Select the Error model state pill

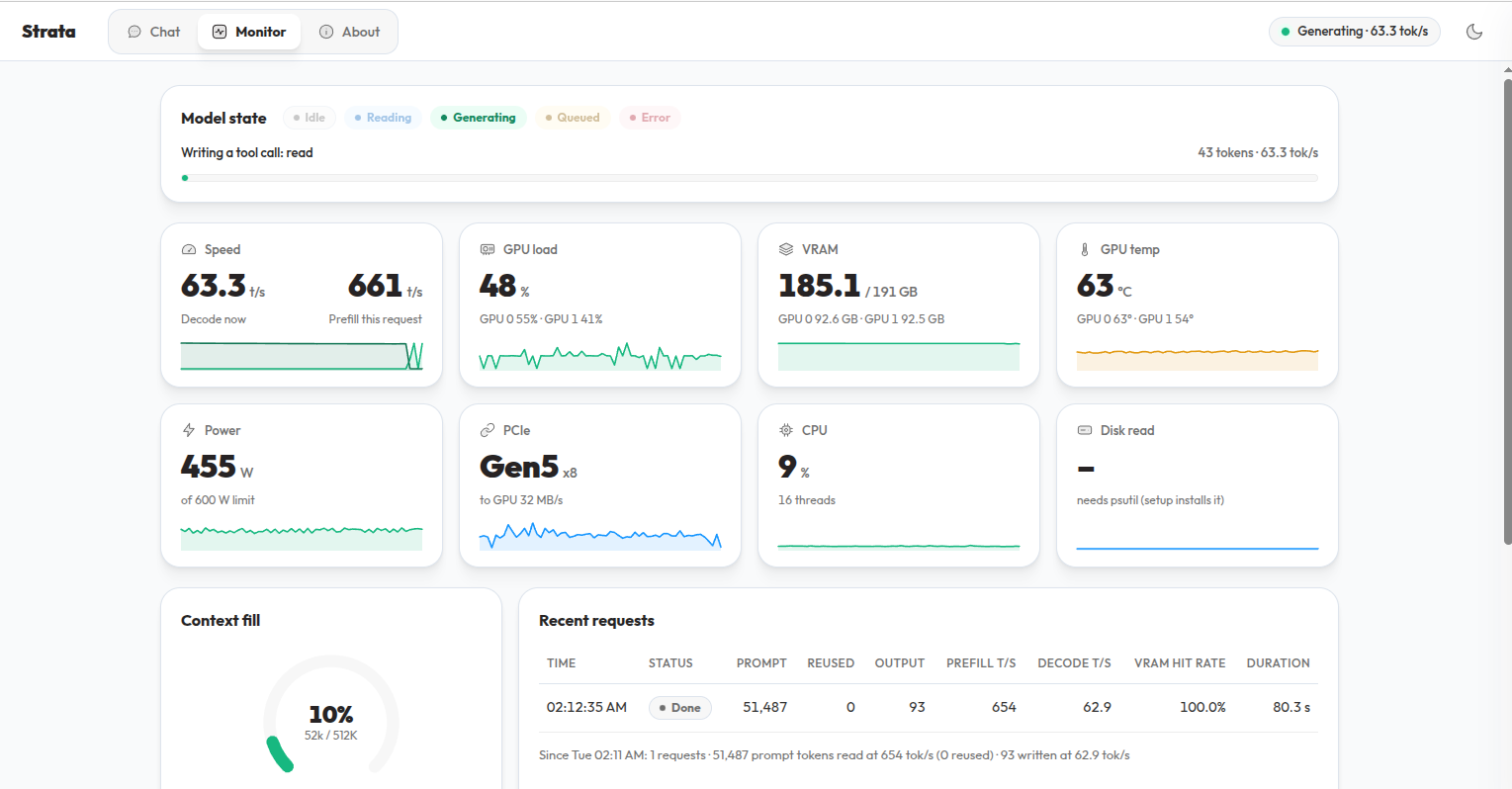coord(650,118)
